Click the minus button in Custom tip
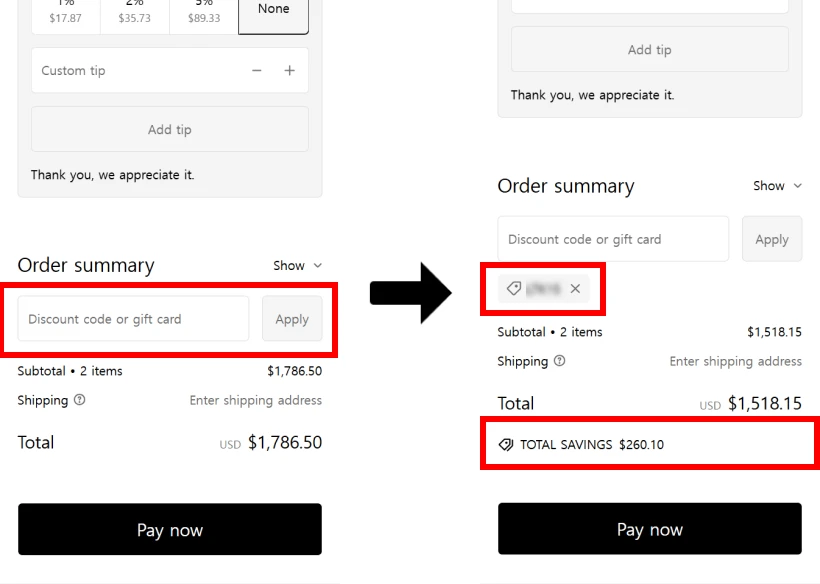Image resolution: width=820 pixels, height=584 pixels. pos(257,71)
